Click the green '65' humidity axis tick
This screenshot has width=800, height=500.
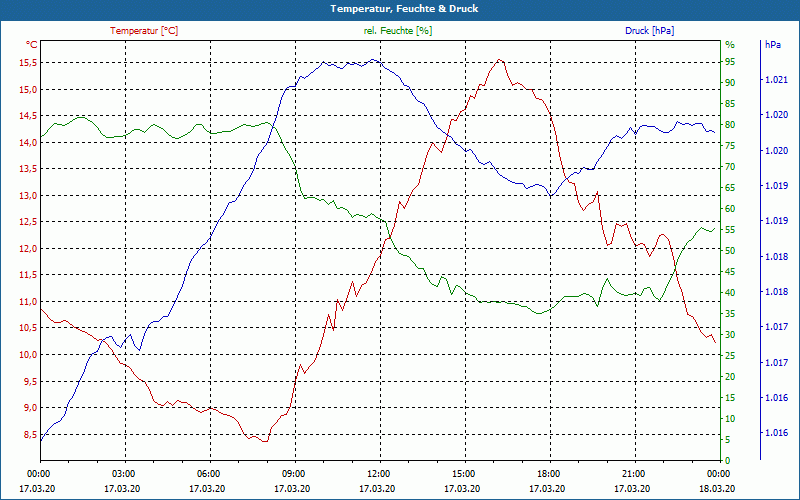pos(730,188)
